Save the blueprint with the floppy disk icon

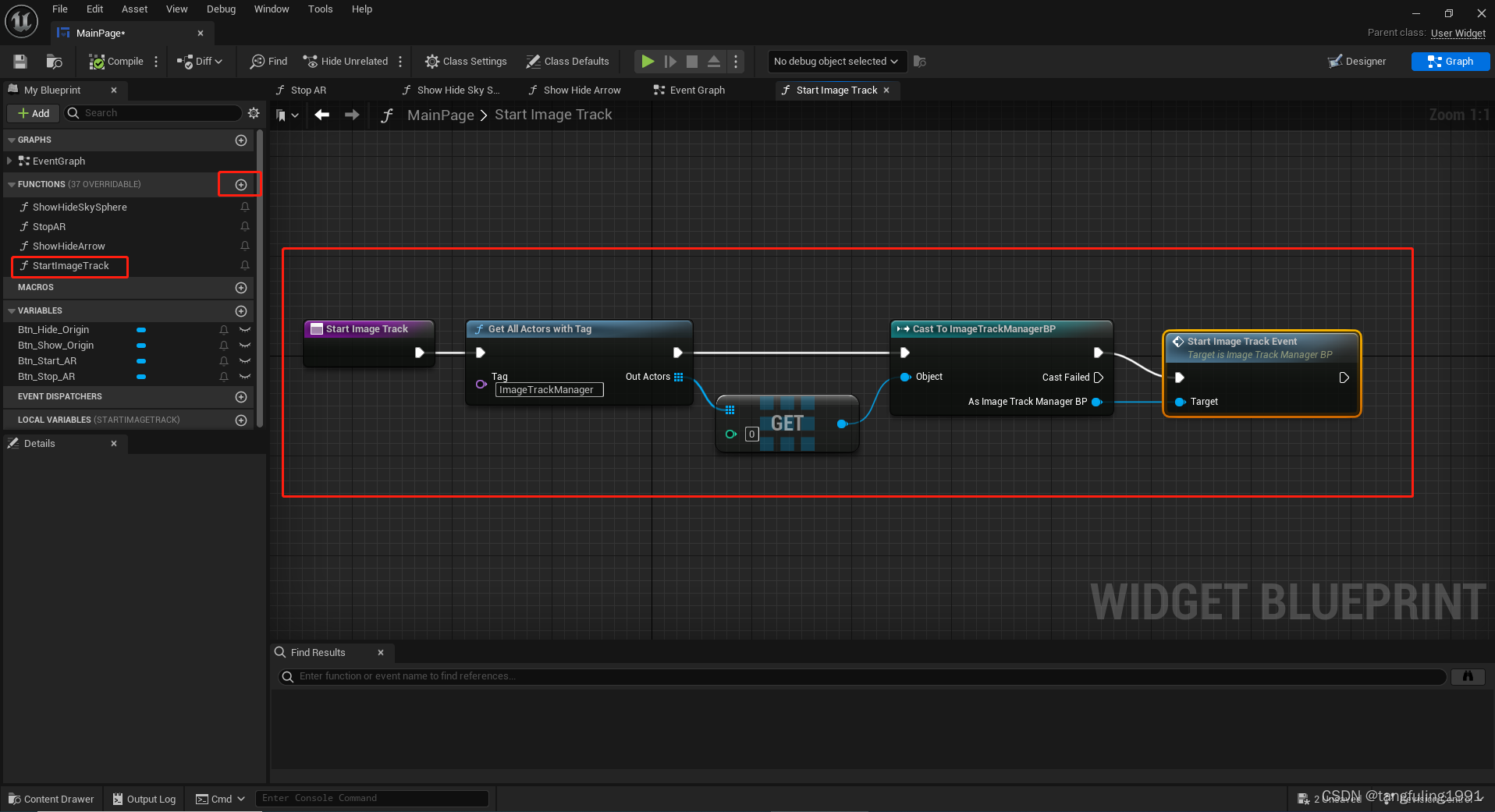[x=20, y=62]
